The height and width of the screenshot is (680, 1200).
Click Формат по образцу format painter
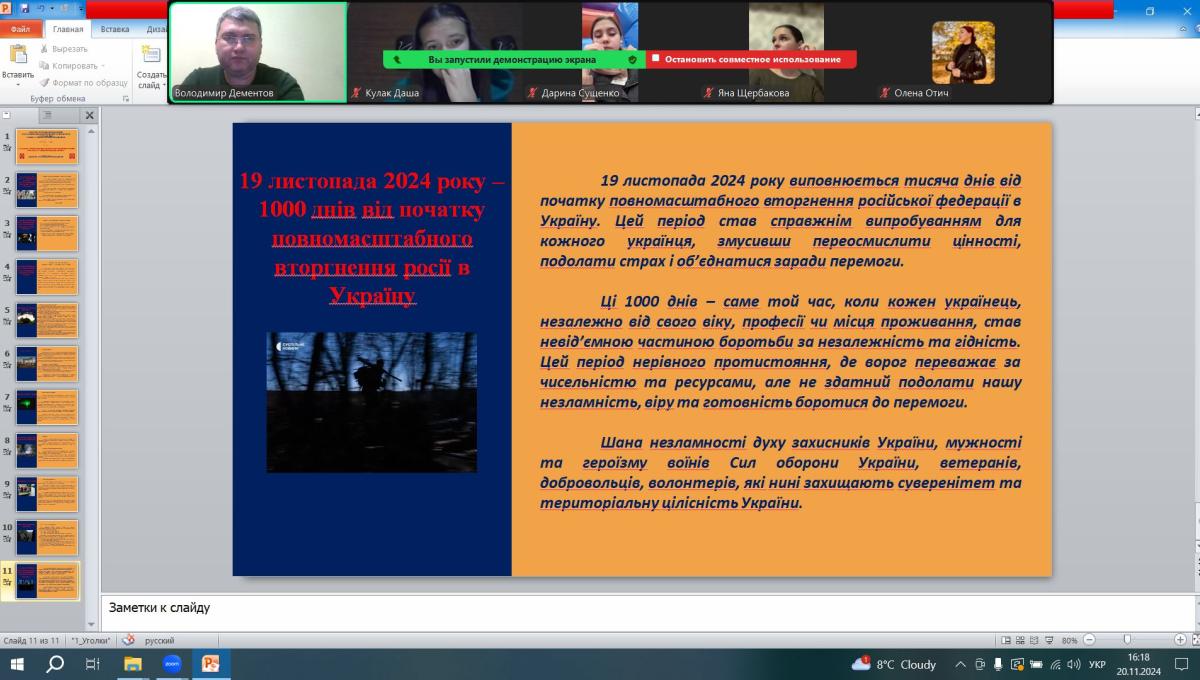[84, 82]
